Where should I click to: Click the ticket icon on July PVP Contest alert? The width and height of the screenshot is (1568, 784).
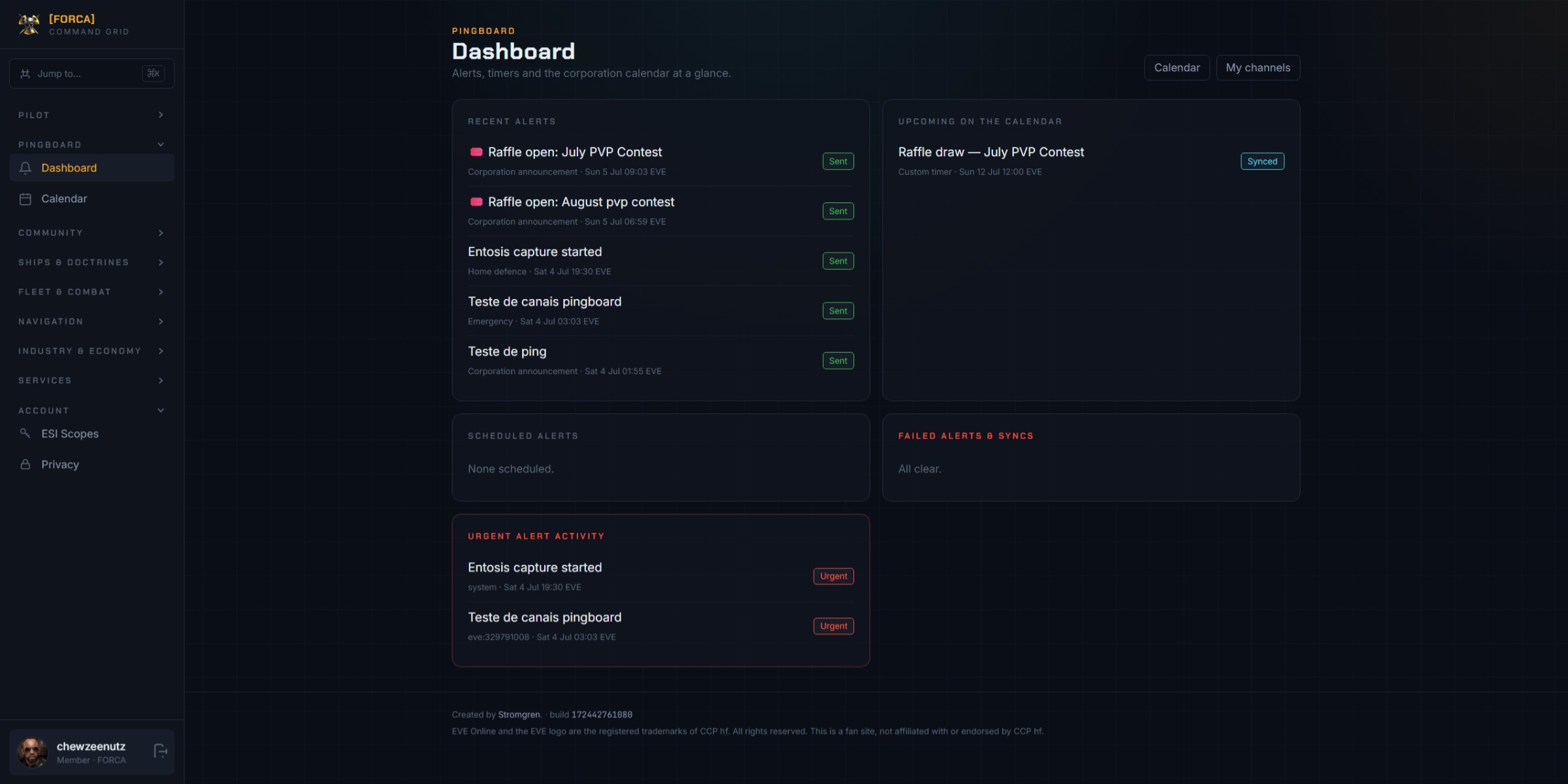(x=476, y=152)
